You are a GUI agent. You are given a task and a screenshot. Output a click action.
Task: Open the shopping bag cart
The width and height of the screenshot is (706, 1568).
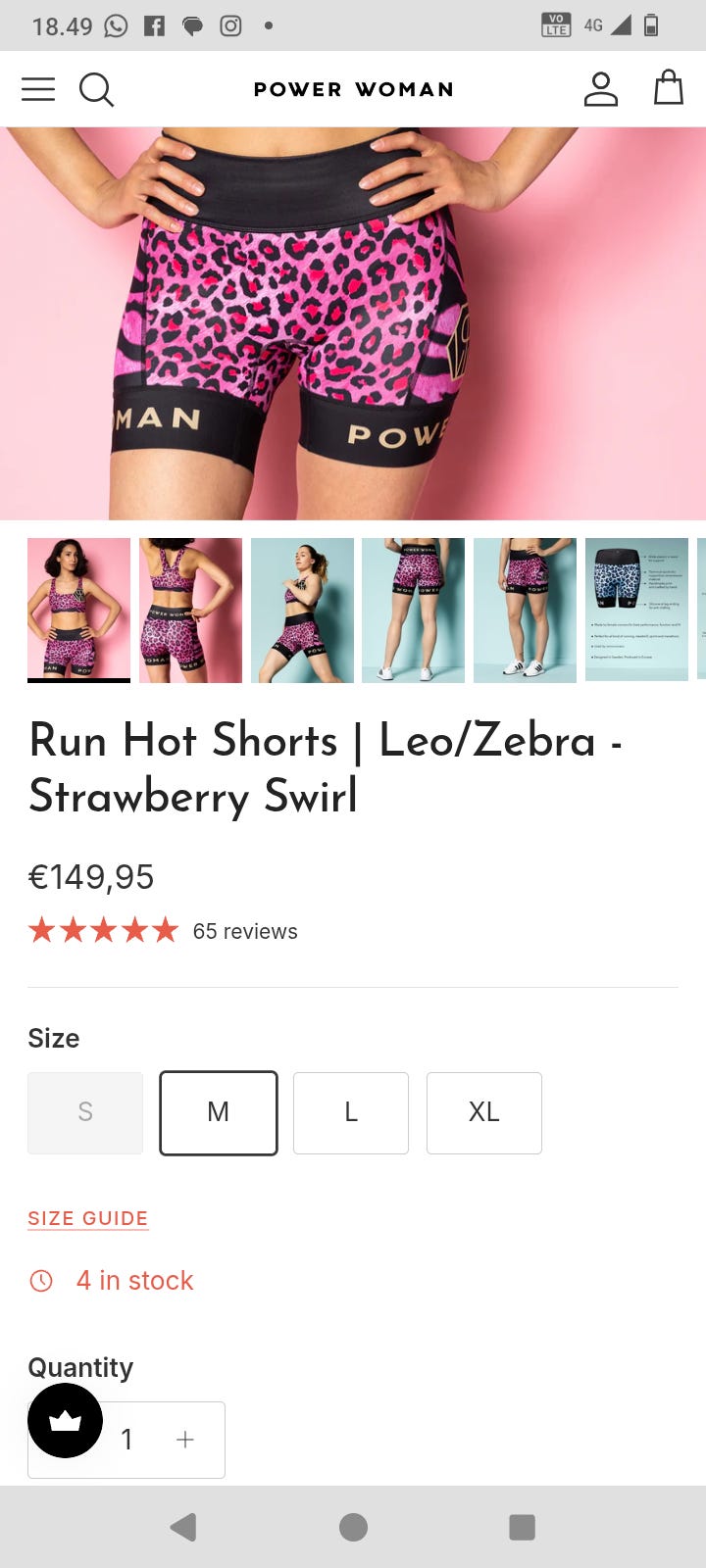pos(669,87)
